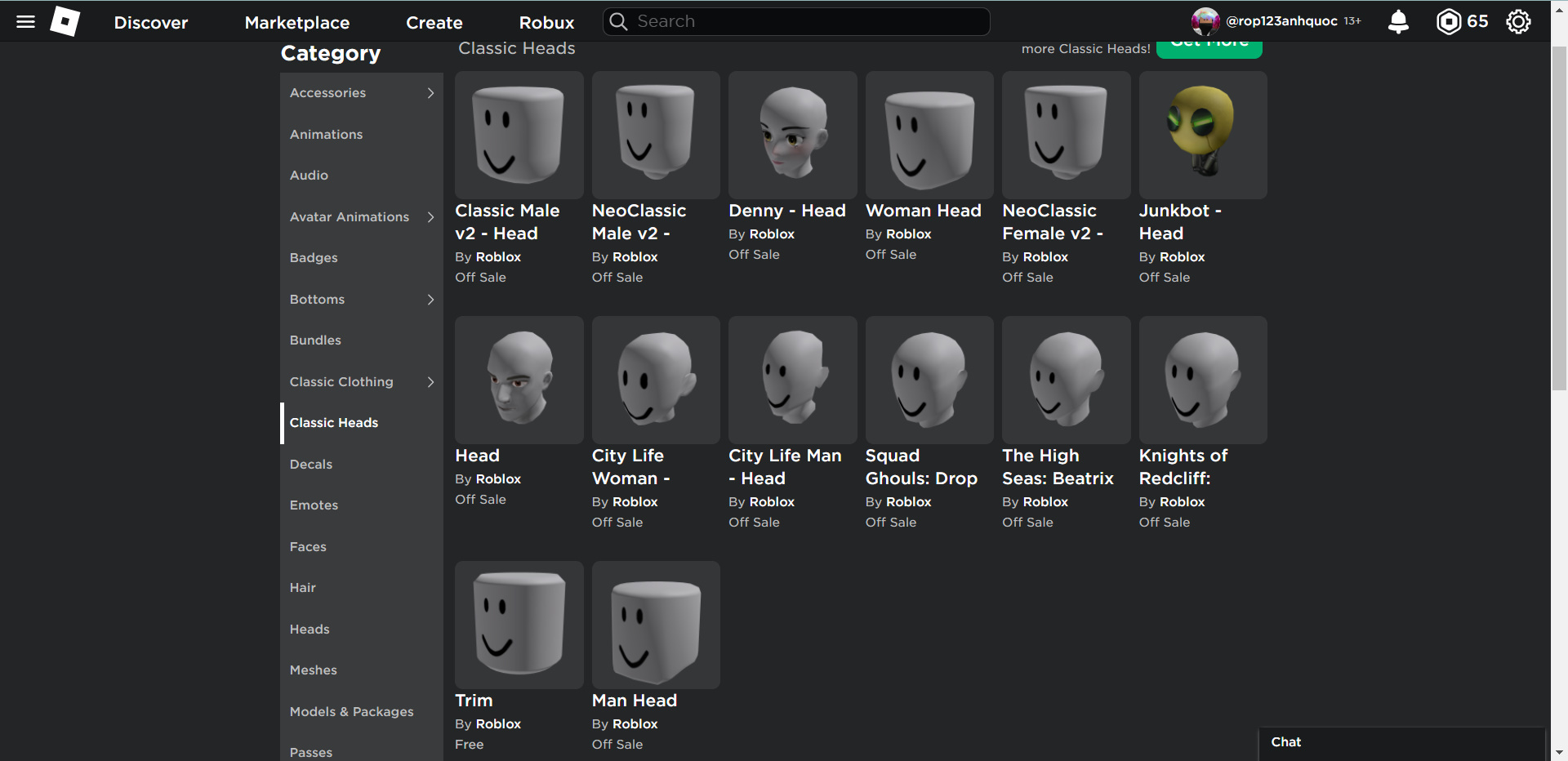Open the Create tab
This screenshot has height=761, width=1568.
click(434, 23)
